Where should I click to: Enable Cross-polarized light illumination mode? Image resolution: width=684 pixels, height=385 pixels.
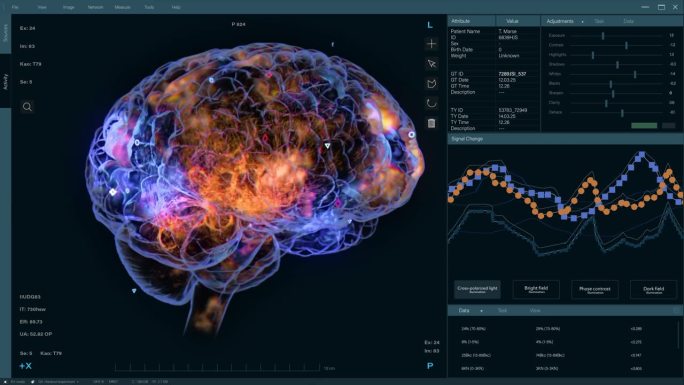click(477, 290)
